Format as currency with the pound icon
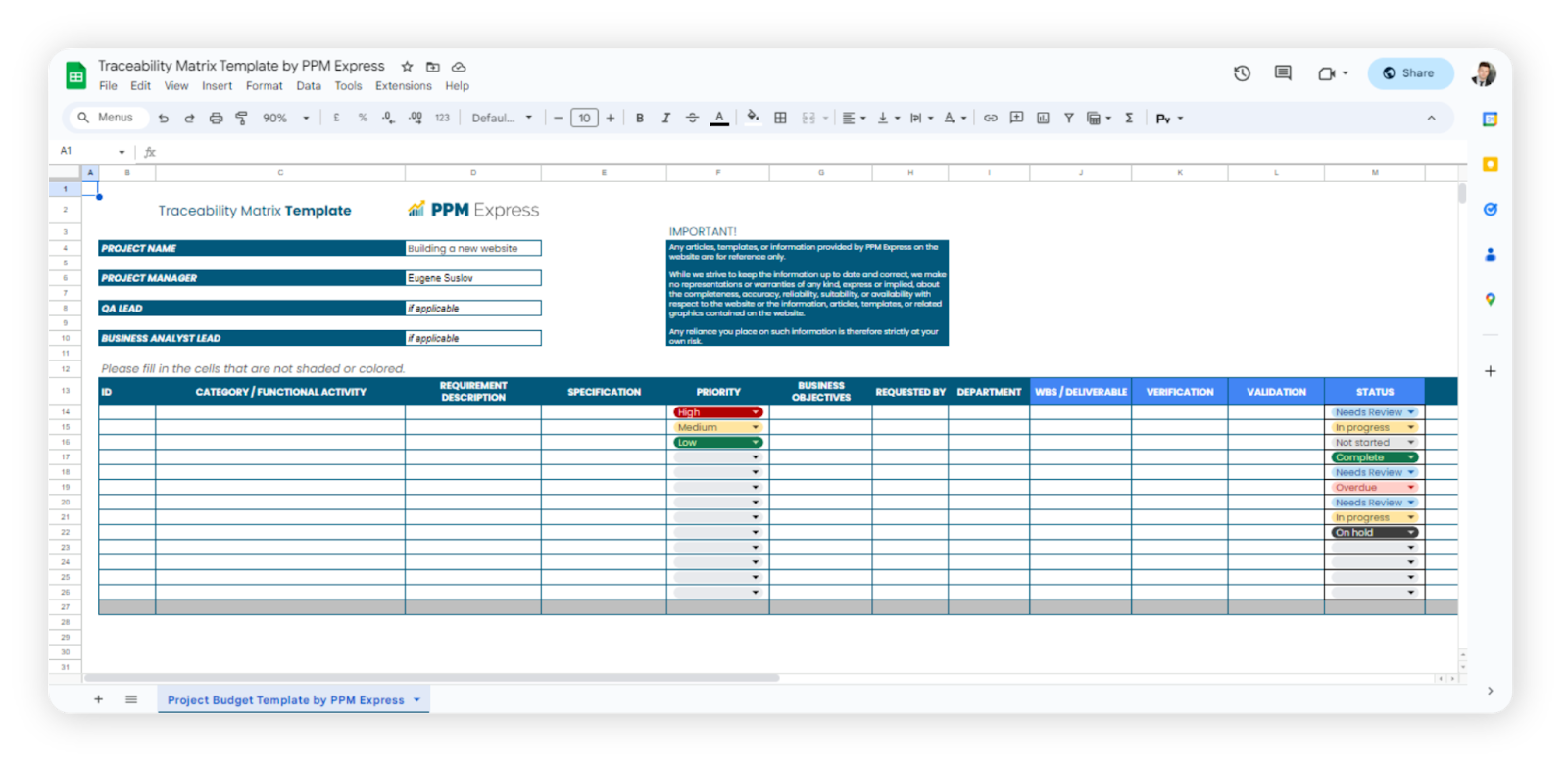 (337, 118)
